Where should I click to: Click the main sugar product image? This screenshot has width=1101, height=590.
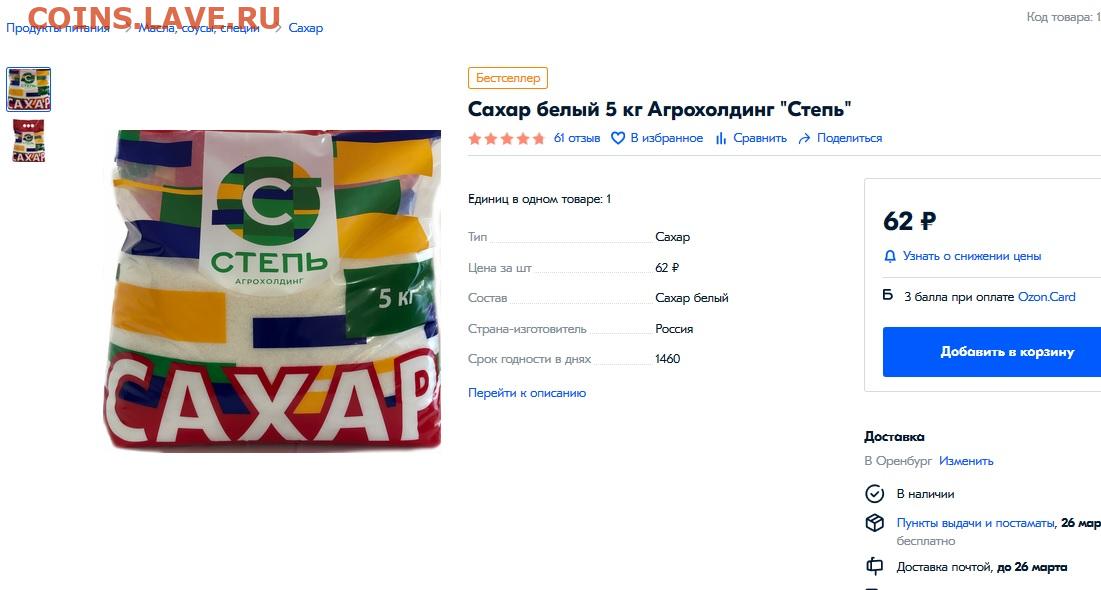coord(272,290)
